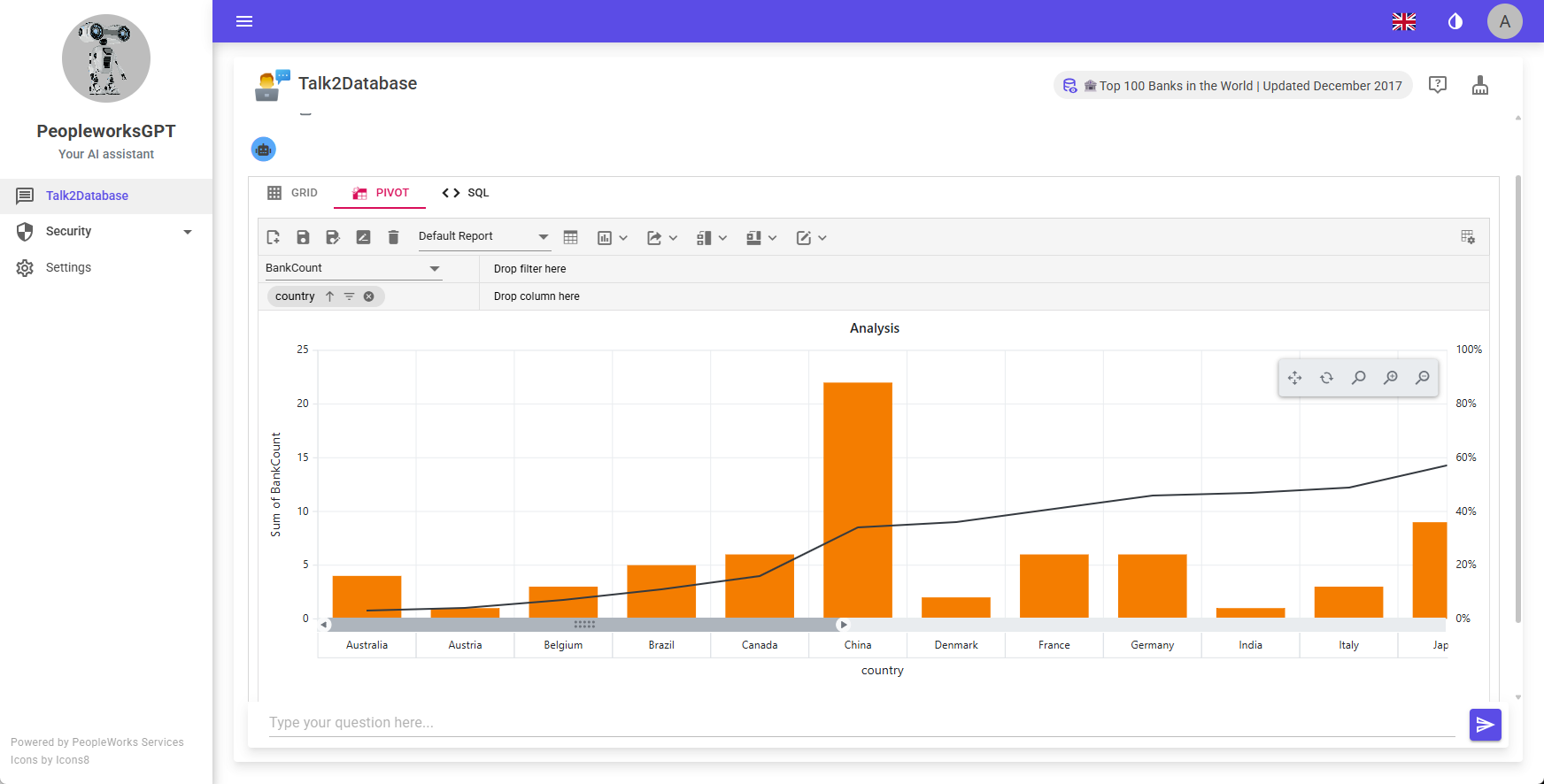Click the 'Australia' axis label

pos(367,645)
